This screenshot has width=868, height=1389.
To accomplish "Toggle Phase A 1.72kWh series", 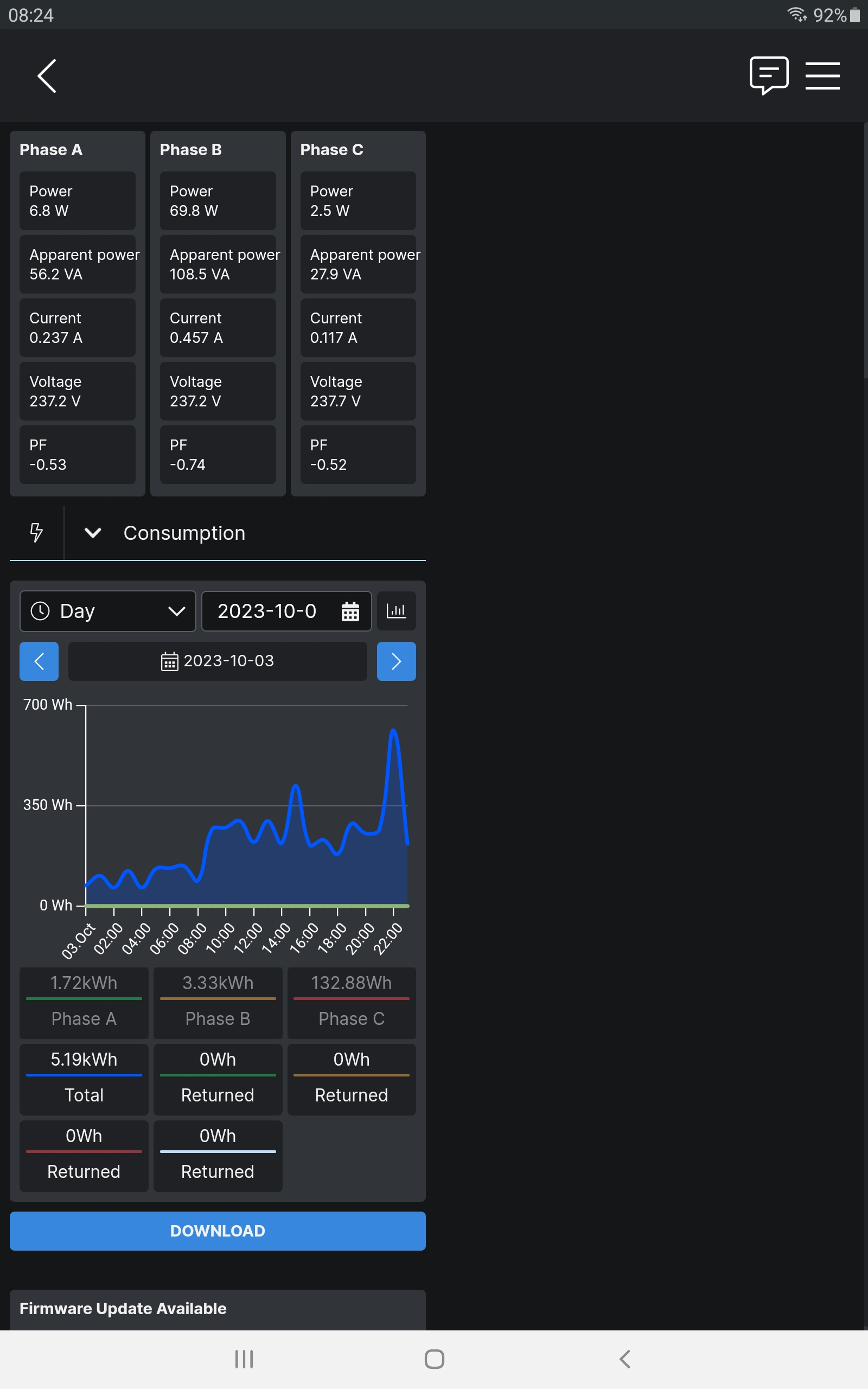I will [x=84, y=1002].
